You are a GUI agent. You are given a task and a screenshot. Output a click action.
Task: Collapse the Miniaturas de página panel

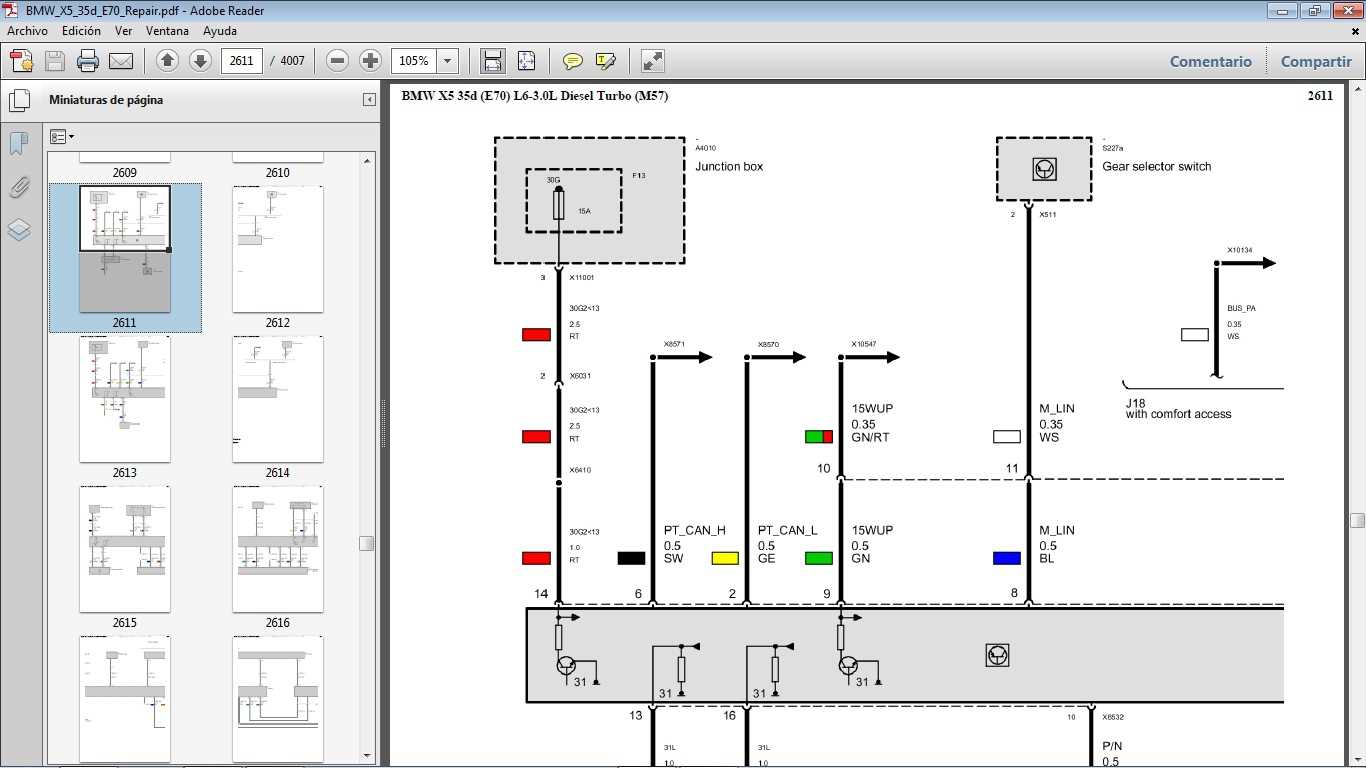[369, 100]
